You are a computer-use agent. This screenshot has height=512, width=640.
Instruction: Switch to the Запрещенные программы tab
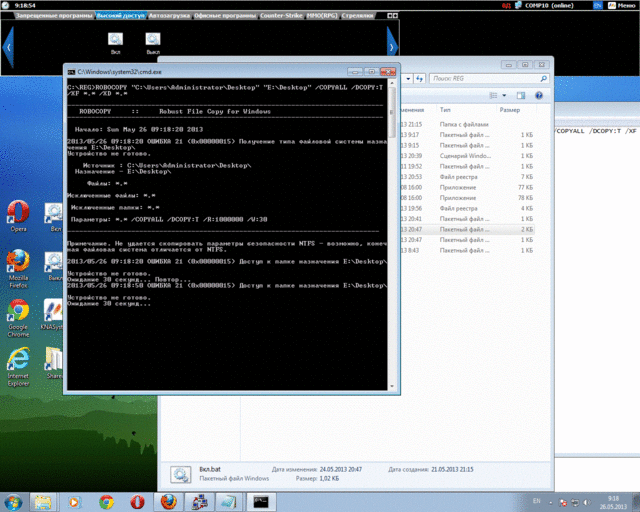[54, 16]
